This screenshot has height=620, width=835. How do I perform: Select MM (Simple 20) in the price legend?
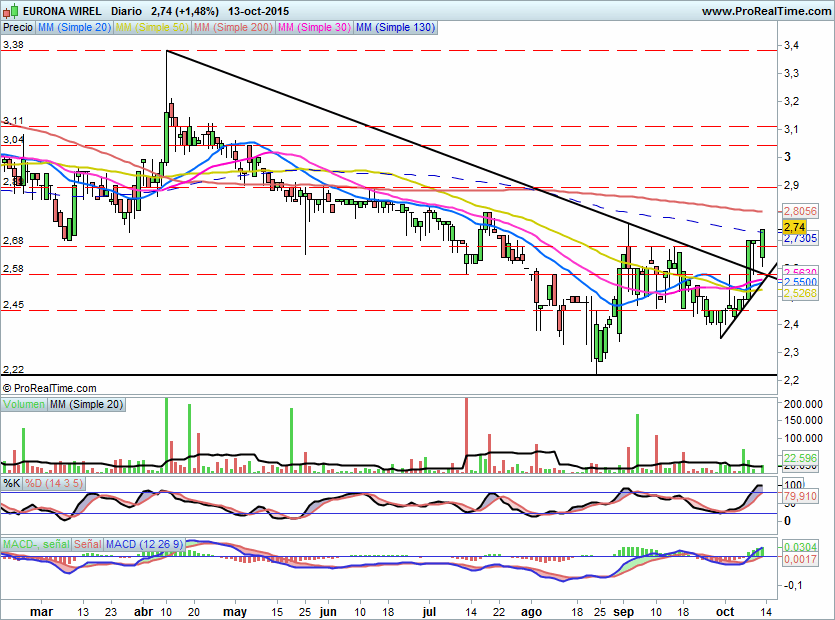coord(74,27)
